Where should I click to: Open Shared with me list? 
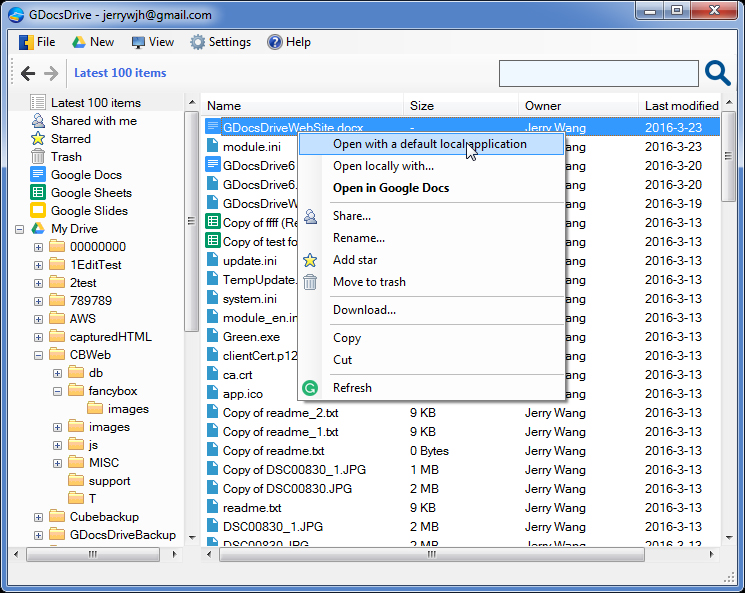93,121
